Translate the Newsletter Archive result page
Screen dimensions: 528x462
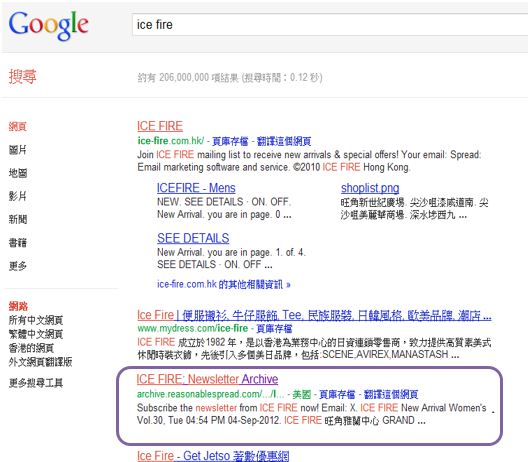point(391,394)
